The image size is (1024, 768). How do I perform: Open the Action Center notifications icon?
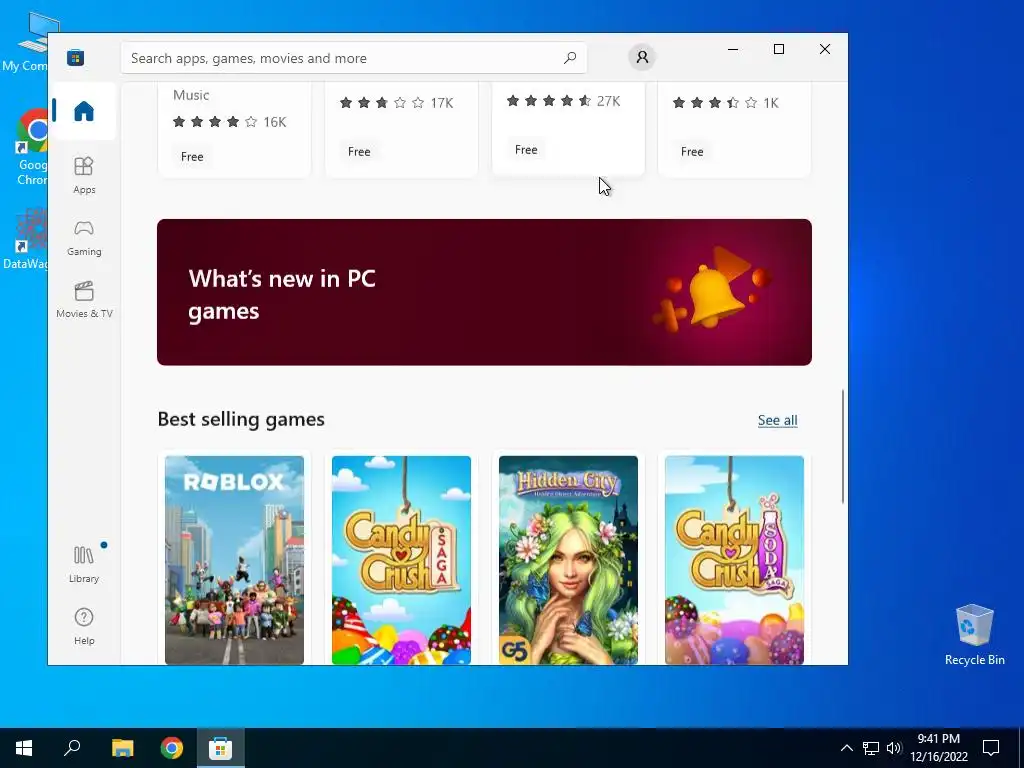[991, 748]
